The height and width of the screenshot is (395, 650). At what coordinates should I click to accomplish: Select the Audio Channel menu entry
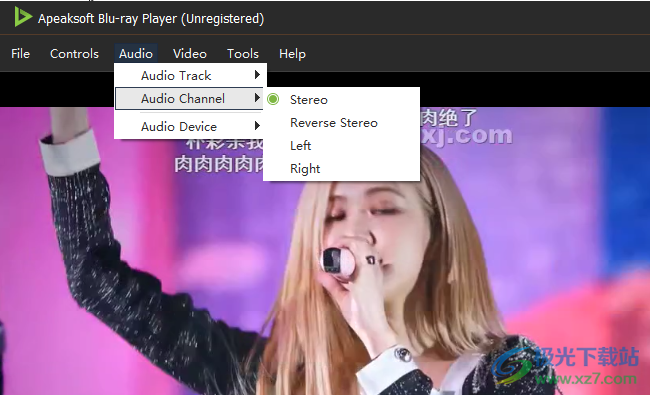(x=189, y=99)
